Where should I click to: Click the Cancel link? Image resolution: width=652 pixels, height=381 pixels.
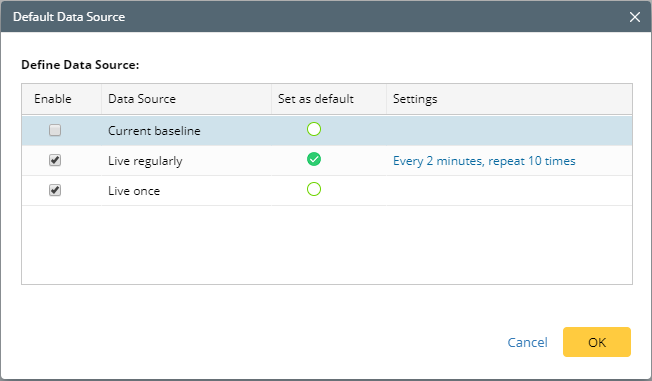[x=527, y=342]
